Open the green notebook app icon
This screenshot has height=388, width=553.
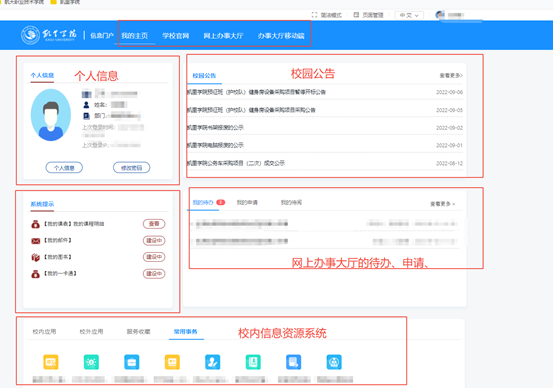point(253,362)
